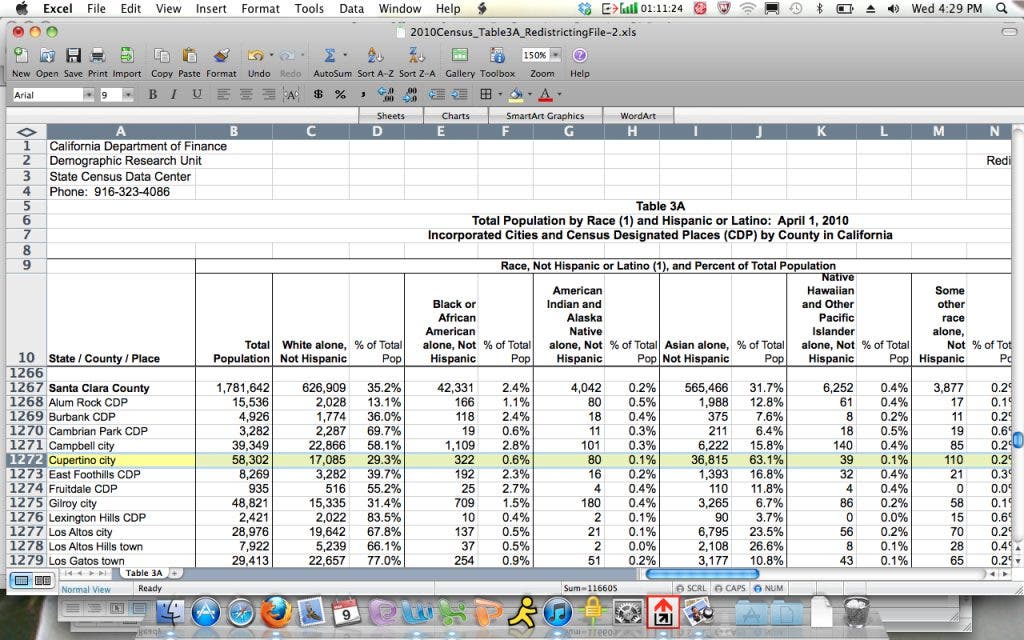Save the workbook using Save icon

[73, 56]
